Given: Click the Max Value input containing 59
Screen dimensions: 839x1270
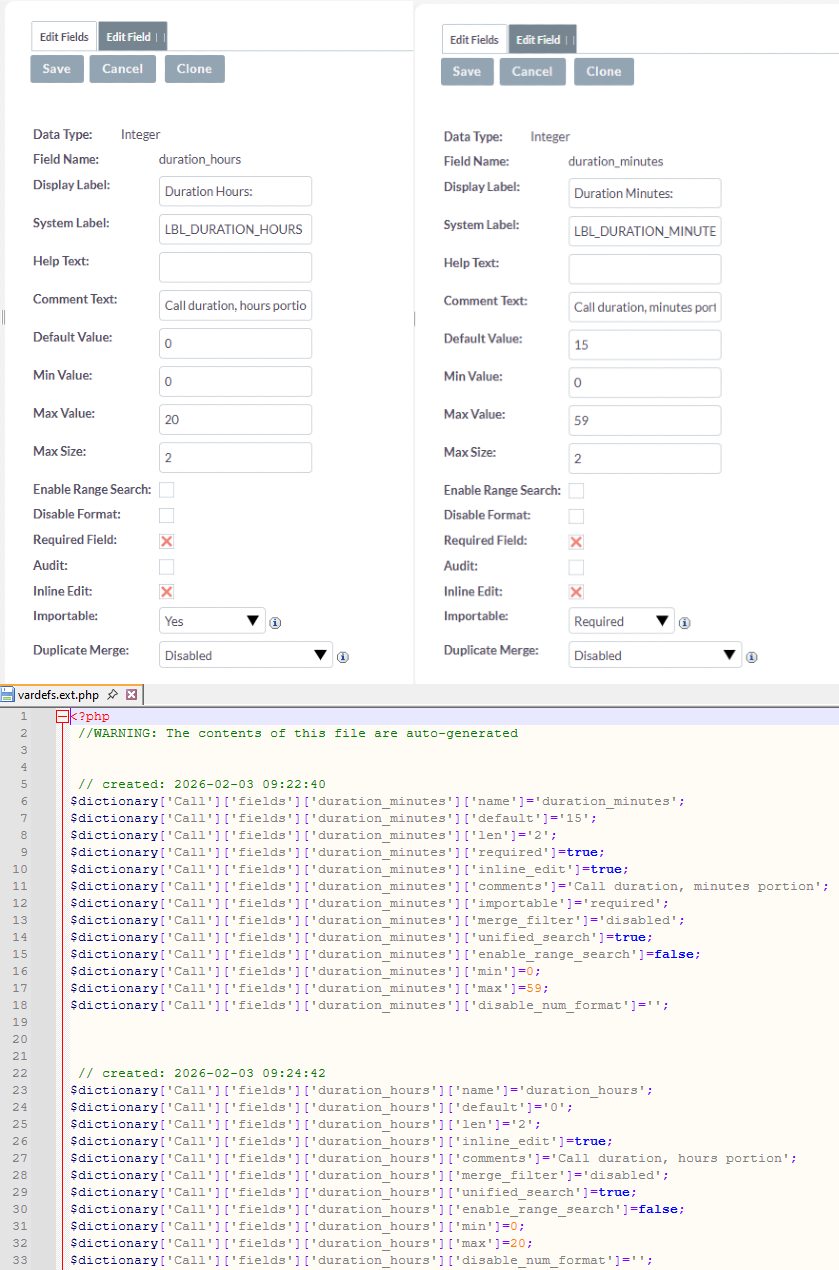Looking at the screenshot, I should click(644, 420).
